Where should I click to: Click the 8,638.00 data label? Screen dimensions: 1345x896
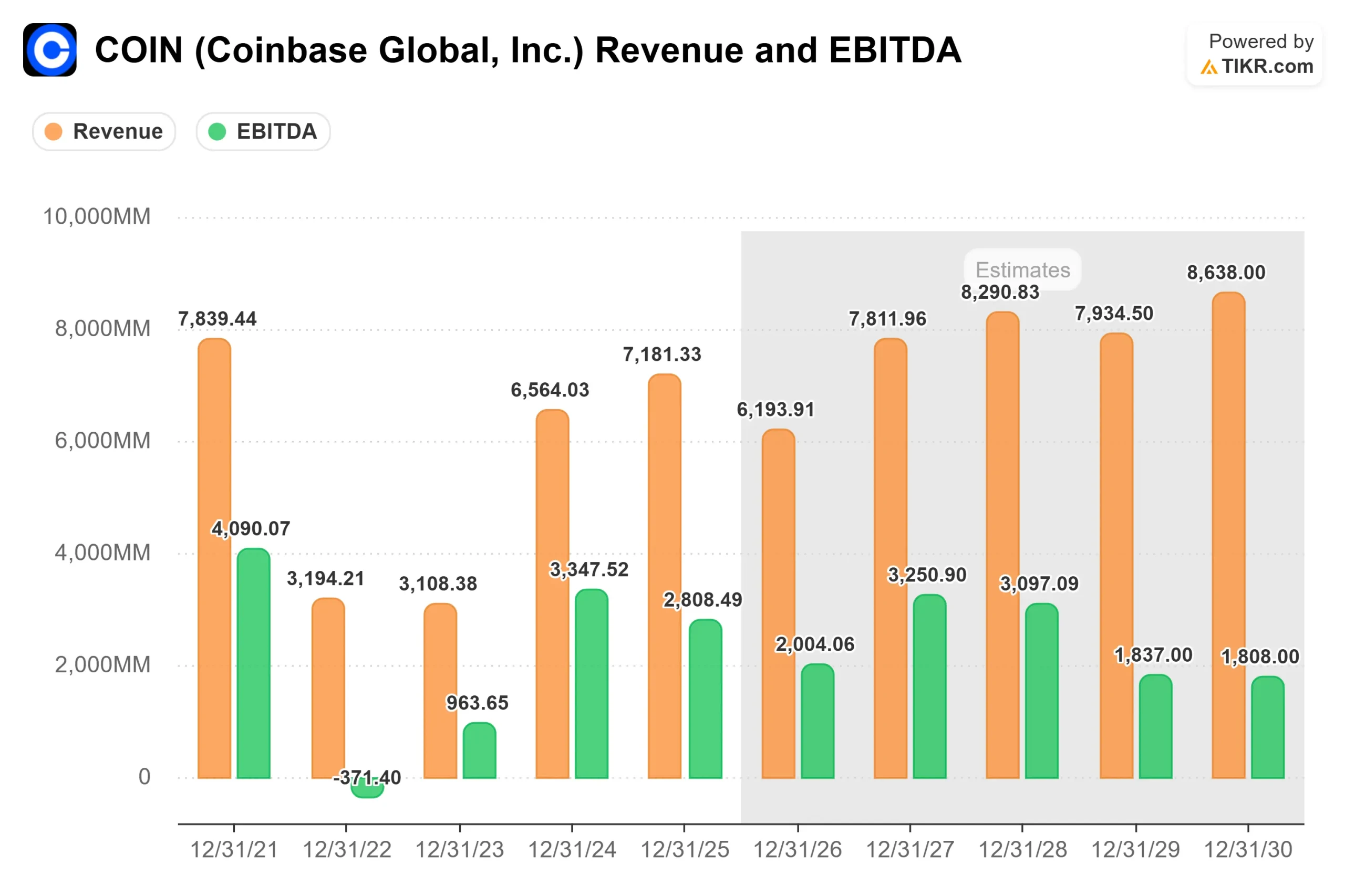[x=1226, y=273]
